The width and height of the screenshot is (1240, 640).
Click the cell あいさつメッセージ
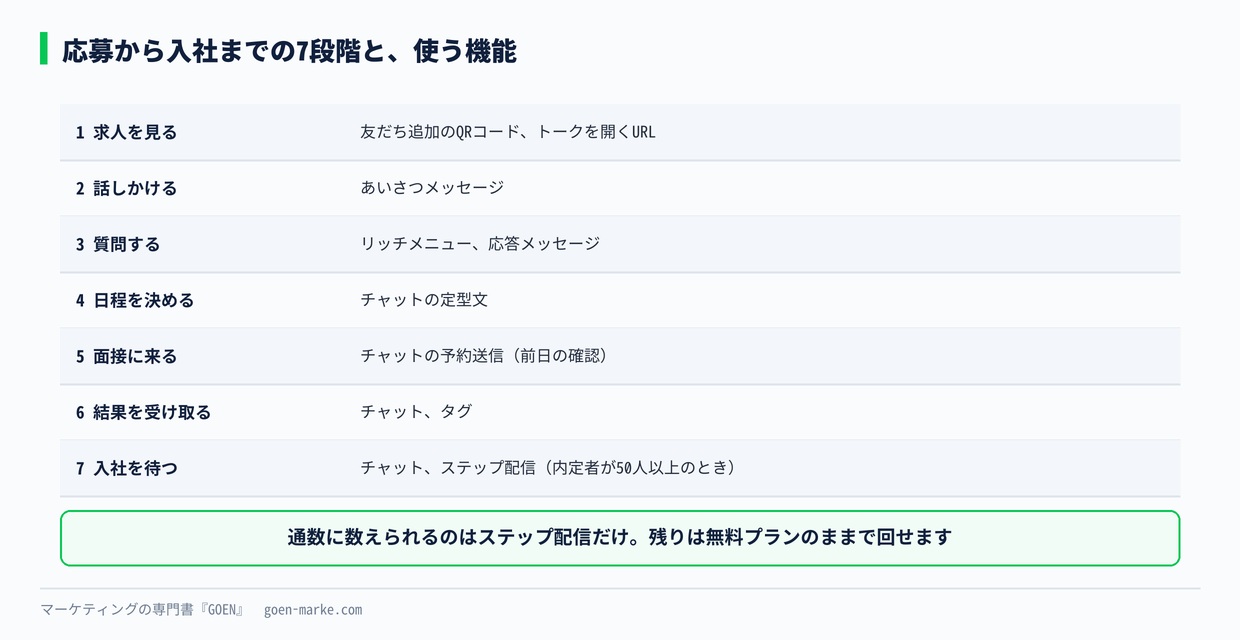pos(432,188)
